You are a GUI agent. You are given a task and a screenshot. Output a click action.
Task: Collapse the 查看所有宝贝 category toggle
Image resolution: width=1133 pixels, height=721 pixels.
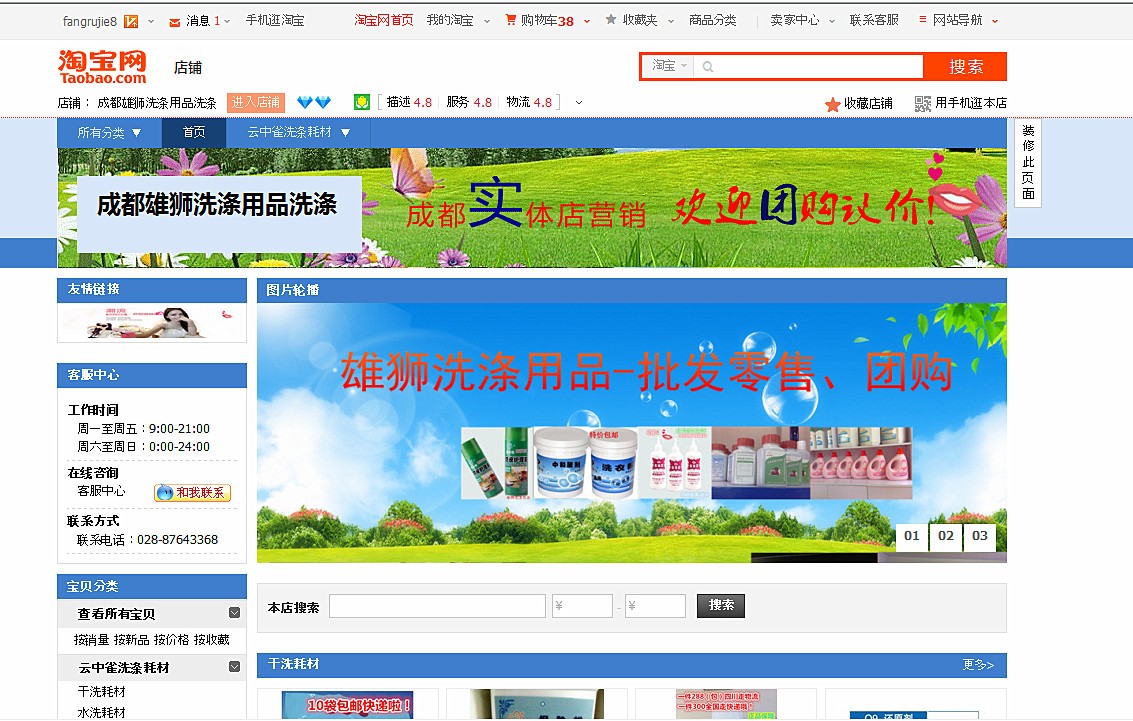coord(234,613)
